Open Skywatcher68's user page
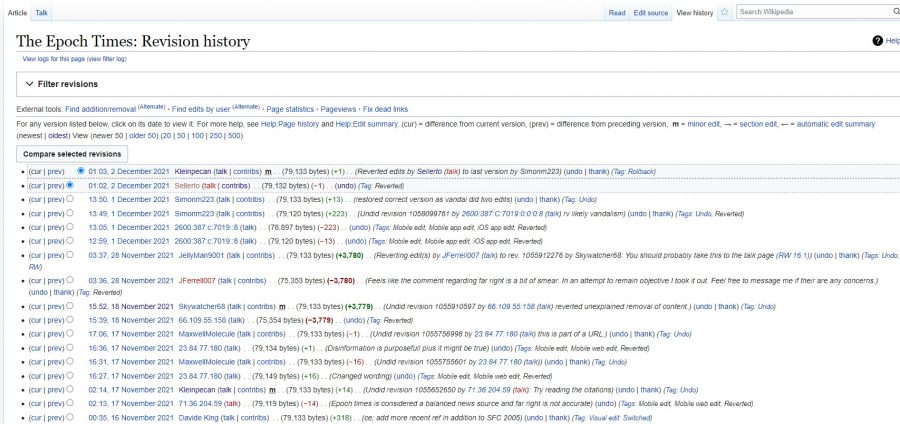Viewport: 900px width, 424px height. [x=202, y=306]
